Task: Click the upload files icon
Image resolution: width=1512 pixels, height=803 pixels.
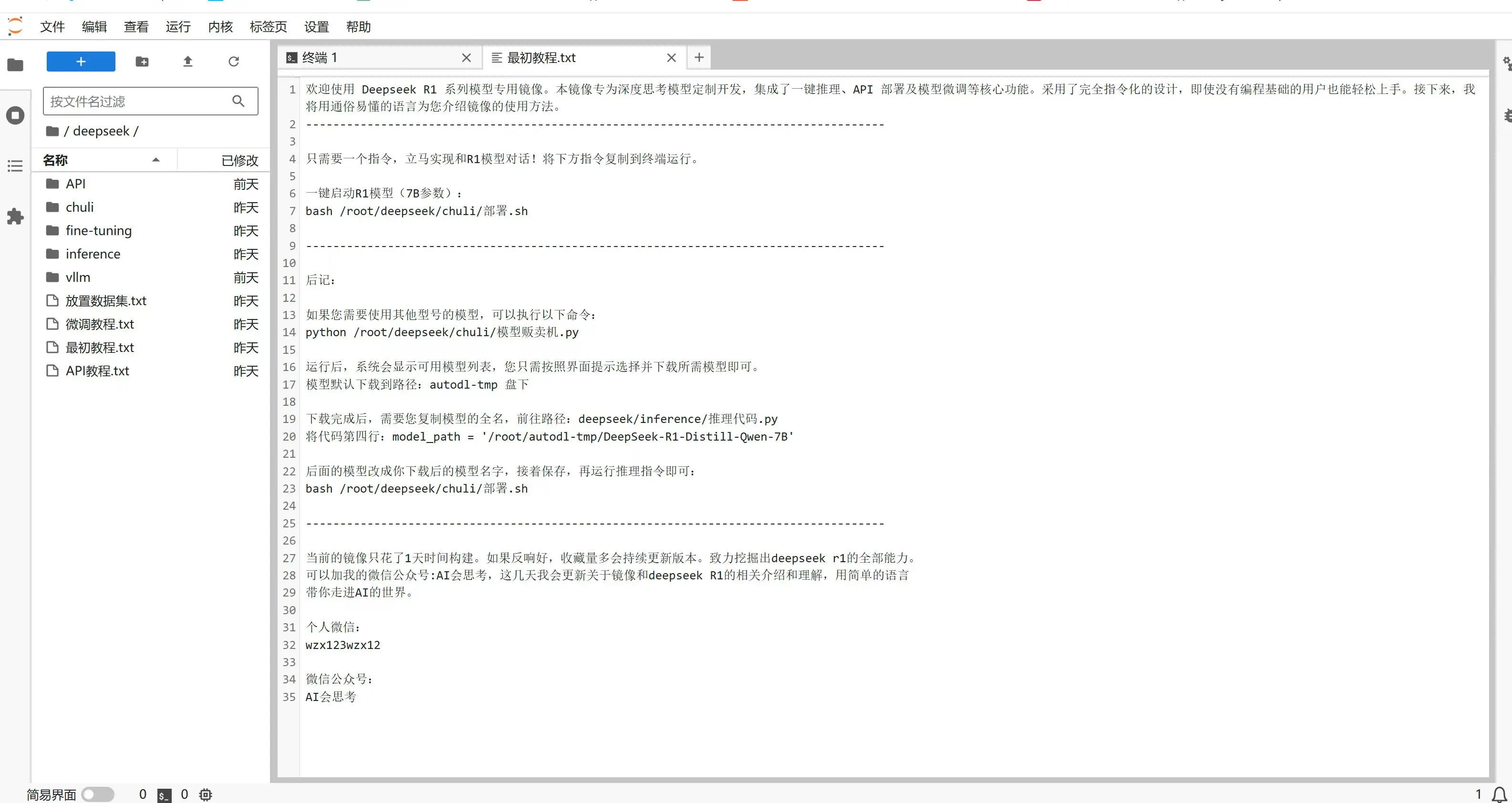Action: (188, 62)
